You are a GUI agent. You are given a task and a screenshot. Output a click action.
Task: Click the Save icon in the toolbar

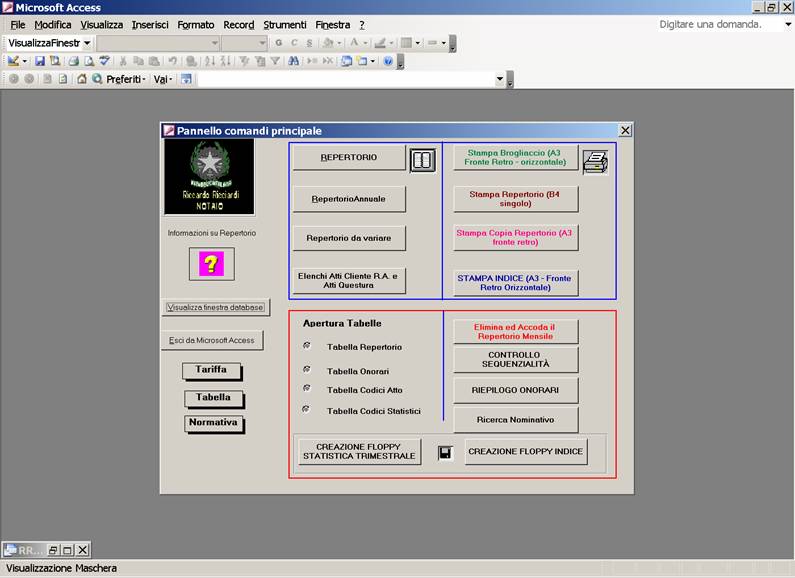40,61
